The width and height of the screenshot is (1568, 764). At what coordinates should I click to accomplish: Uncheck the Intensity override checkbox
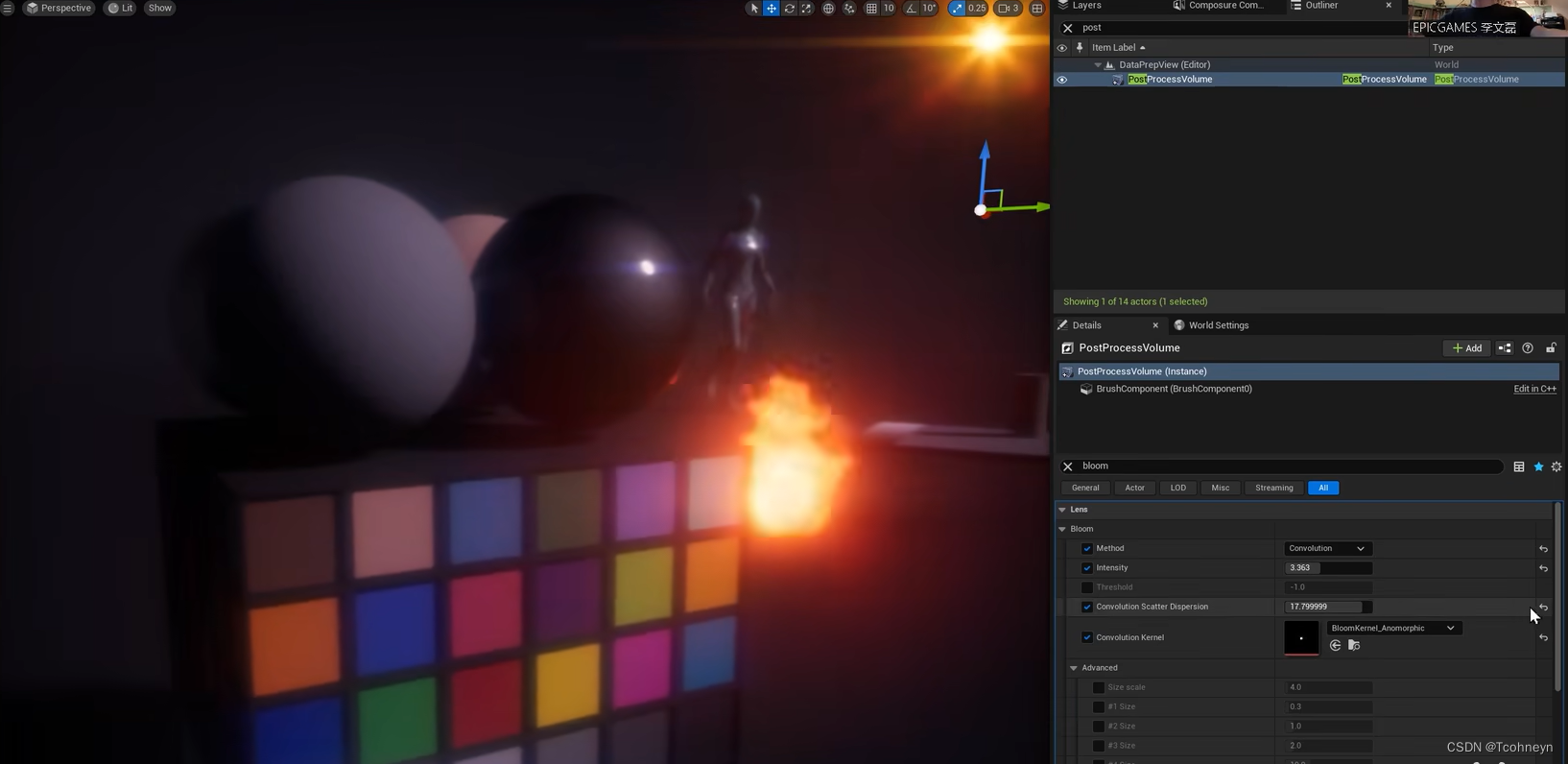pos(1087,568)
